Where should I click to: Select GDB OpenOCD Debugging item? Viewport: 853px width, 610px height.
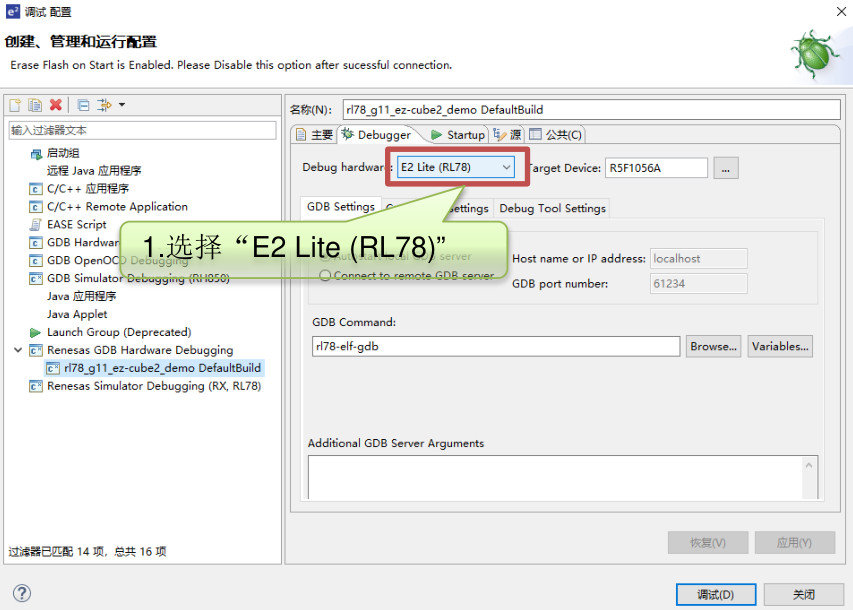tap(118, 261)
